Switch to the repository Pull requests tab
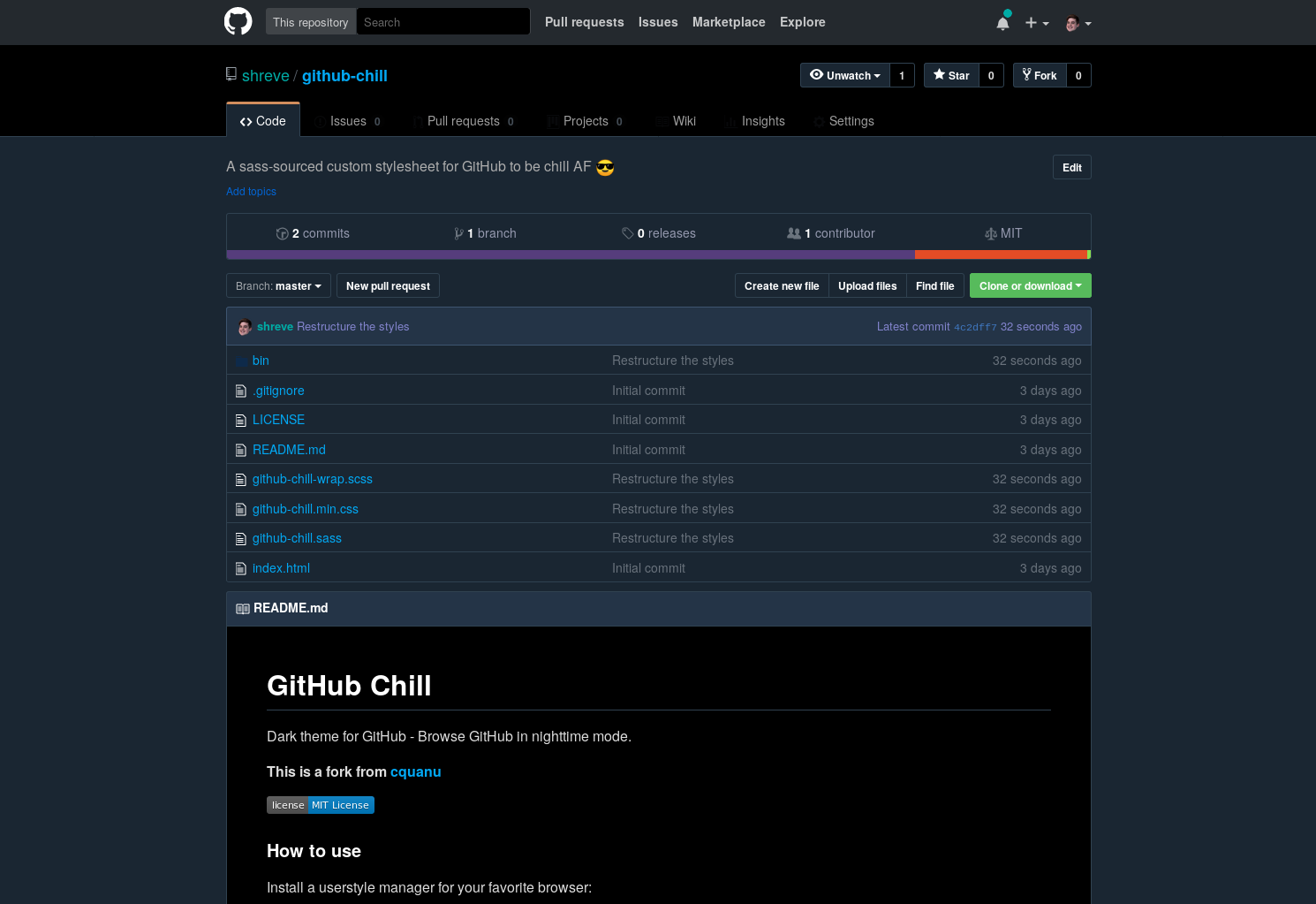Viewport: 1316px width, 904px height. pos(463,121)
